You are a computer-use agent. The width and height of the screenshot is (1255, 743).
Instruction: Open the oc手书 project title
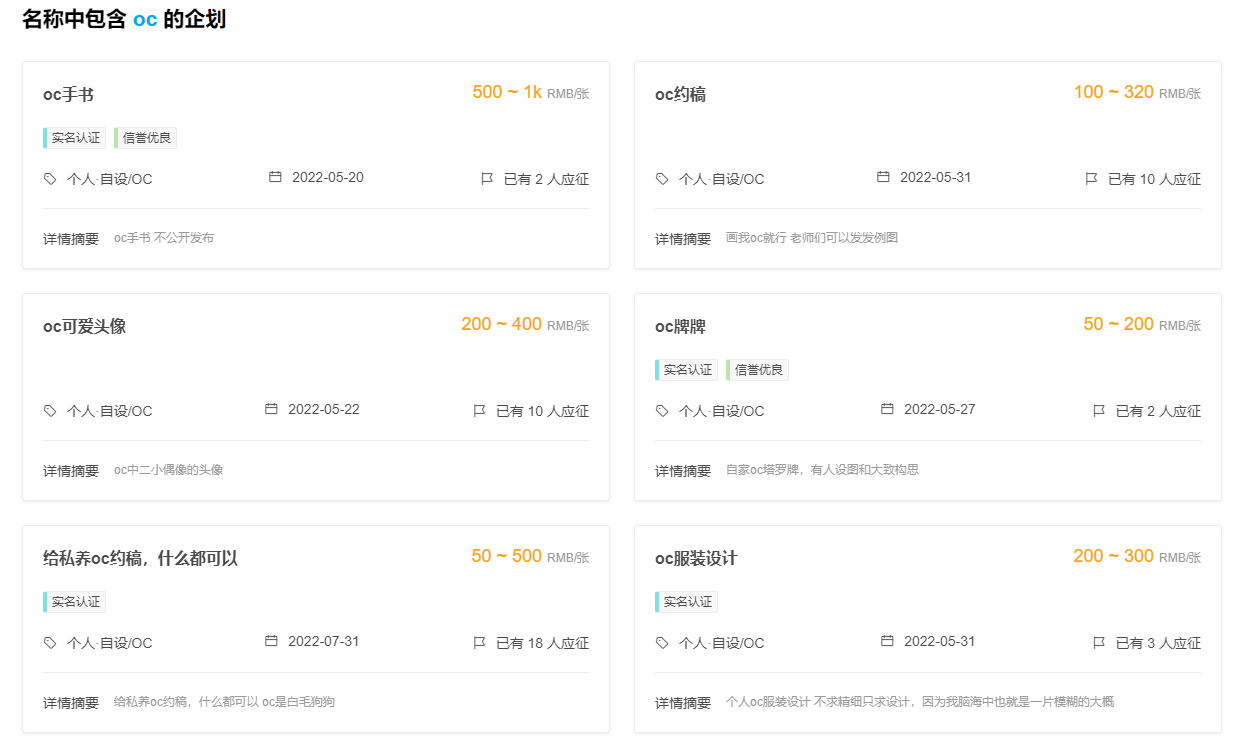click(68, 95)
